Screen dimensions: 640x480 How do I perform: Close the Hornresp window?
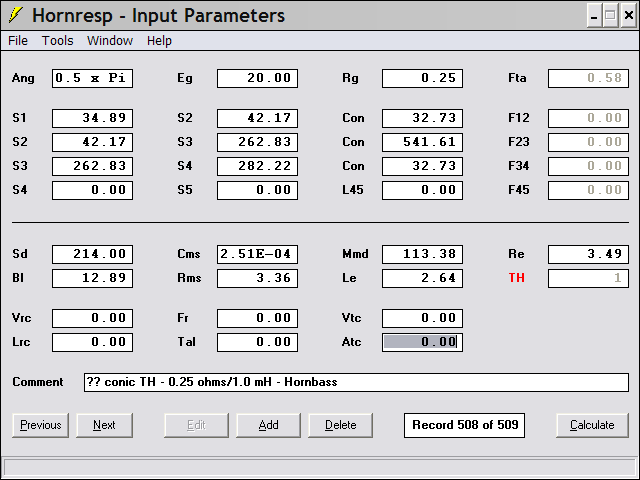point(628,16)
